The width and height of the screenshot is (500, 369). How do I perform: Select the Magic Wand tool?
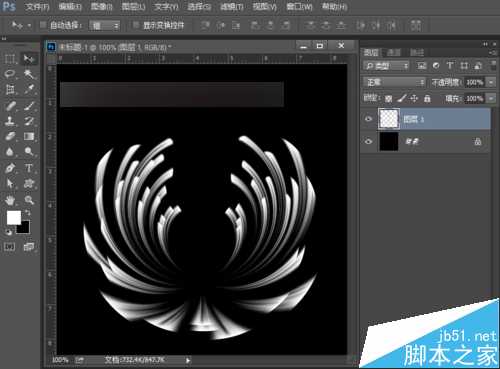[x=29, y=74]
